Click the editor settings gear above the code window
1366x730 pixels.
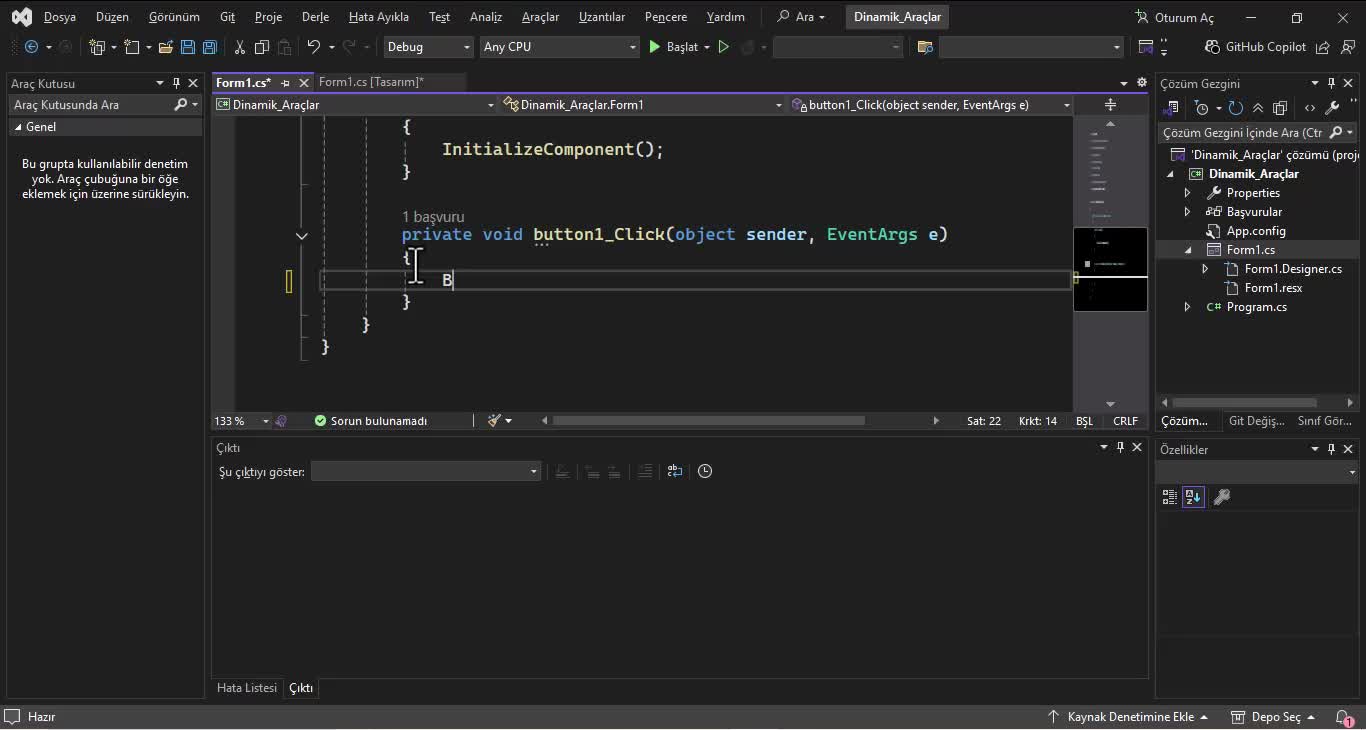click(x=1142, y=83)
